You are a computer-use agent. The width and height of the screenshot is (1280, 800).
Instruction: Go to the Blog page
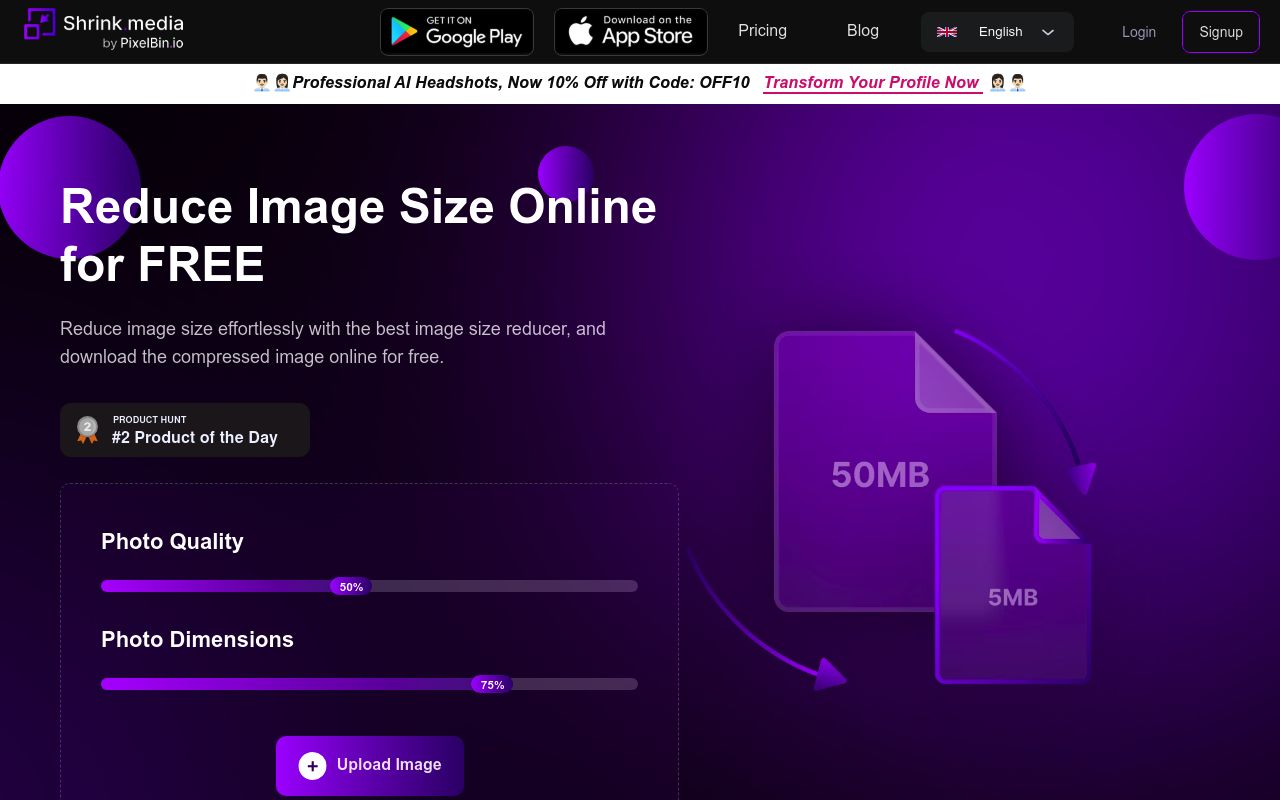coord(862,31)
